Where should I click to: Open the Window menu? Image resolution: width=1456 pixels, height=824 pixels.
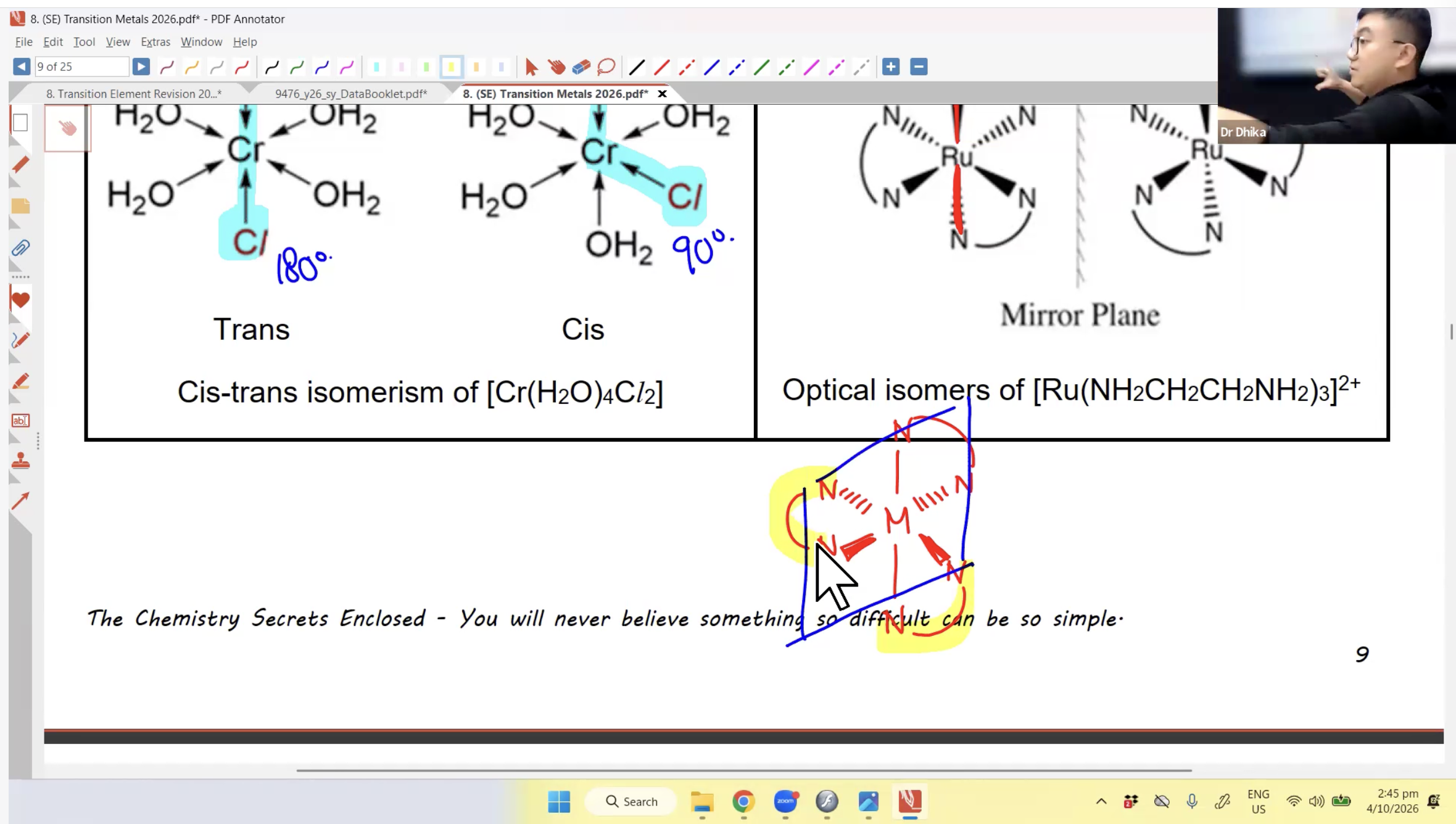[201, 42]
